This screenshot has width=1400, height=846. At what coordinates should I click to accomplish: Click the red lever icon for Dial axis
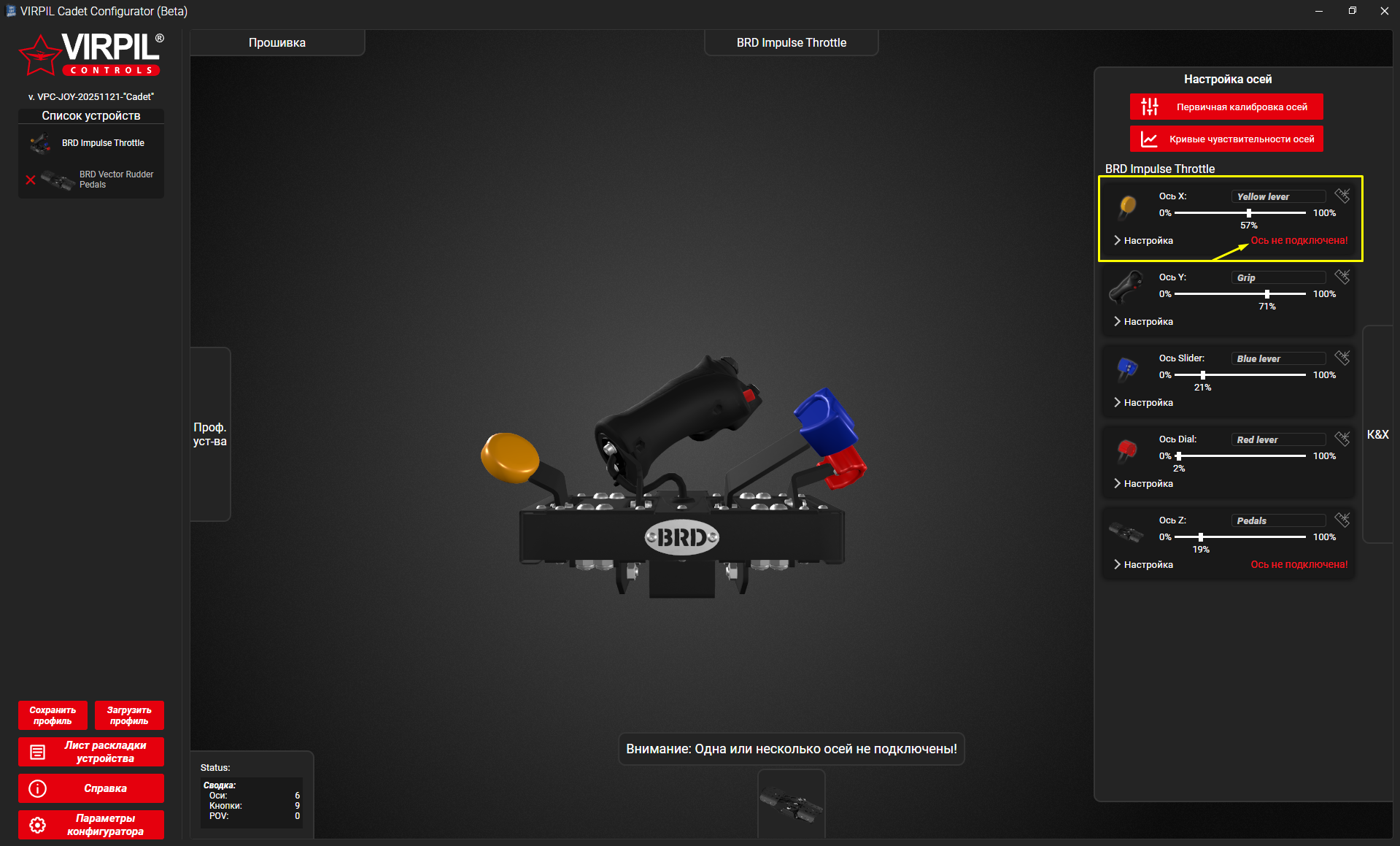click(x=1127, y=449)
